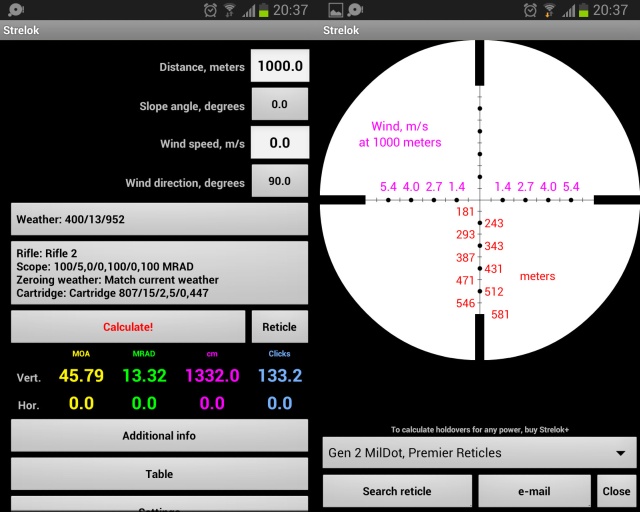Tap the Wi-Fi icon in the right status bar
The height and width of the screenshot is (512, 640).
tap(550, 10)
